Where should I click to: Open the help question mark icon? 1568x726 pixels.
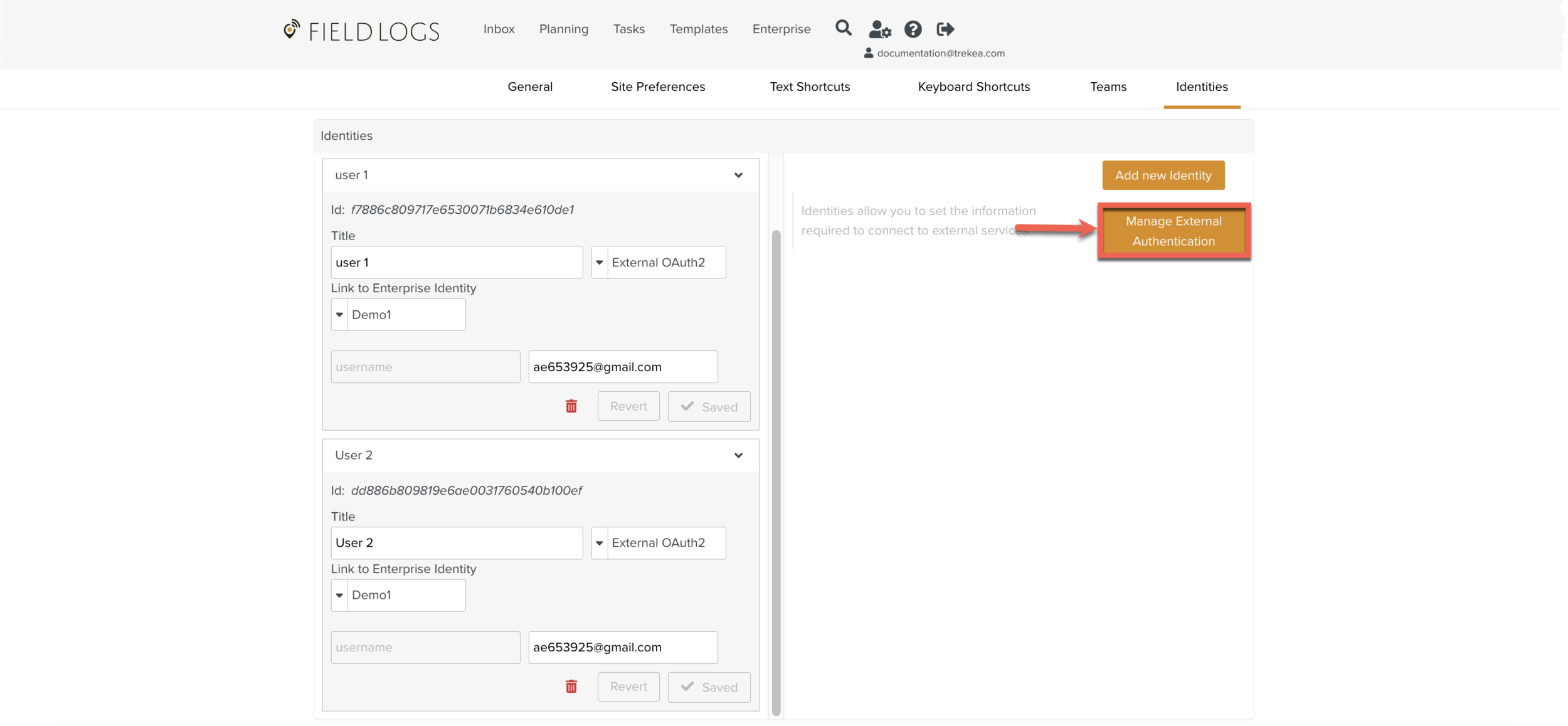click(x=913, y=29)
